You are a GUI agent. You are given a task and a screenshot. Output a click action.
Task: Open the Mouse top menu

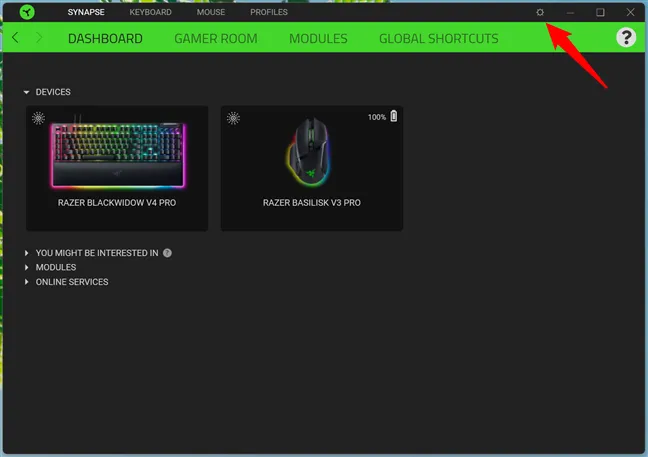[x=211, y=12]
